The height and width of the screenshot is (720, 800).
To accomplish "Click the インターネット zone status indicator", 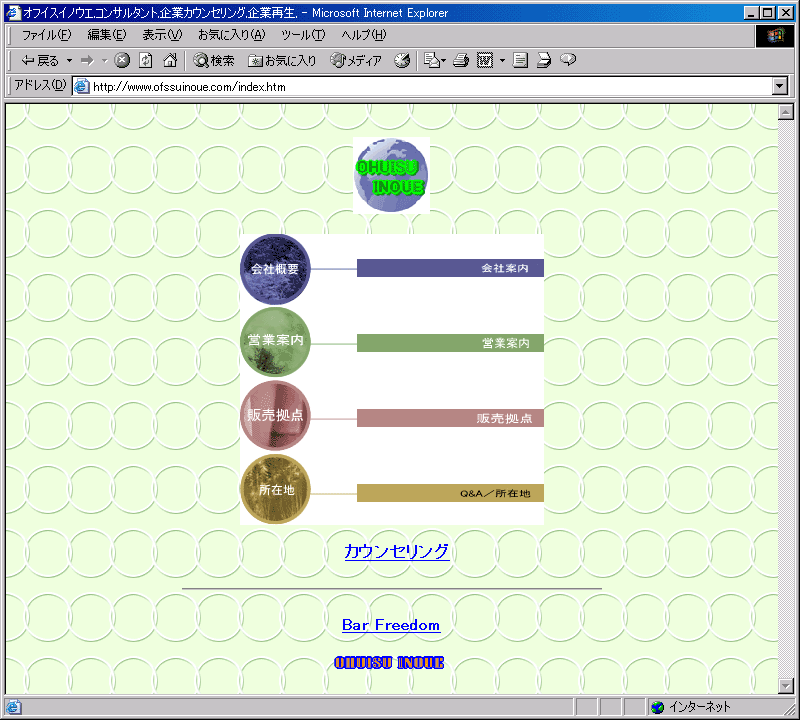I will 691,707.
